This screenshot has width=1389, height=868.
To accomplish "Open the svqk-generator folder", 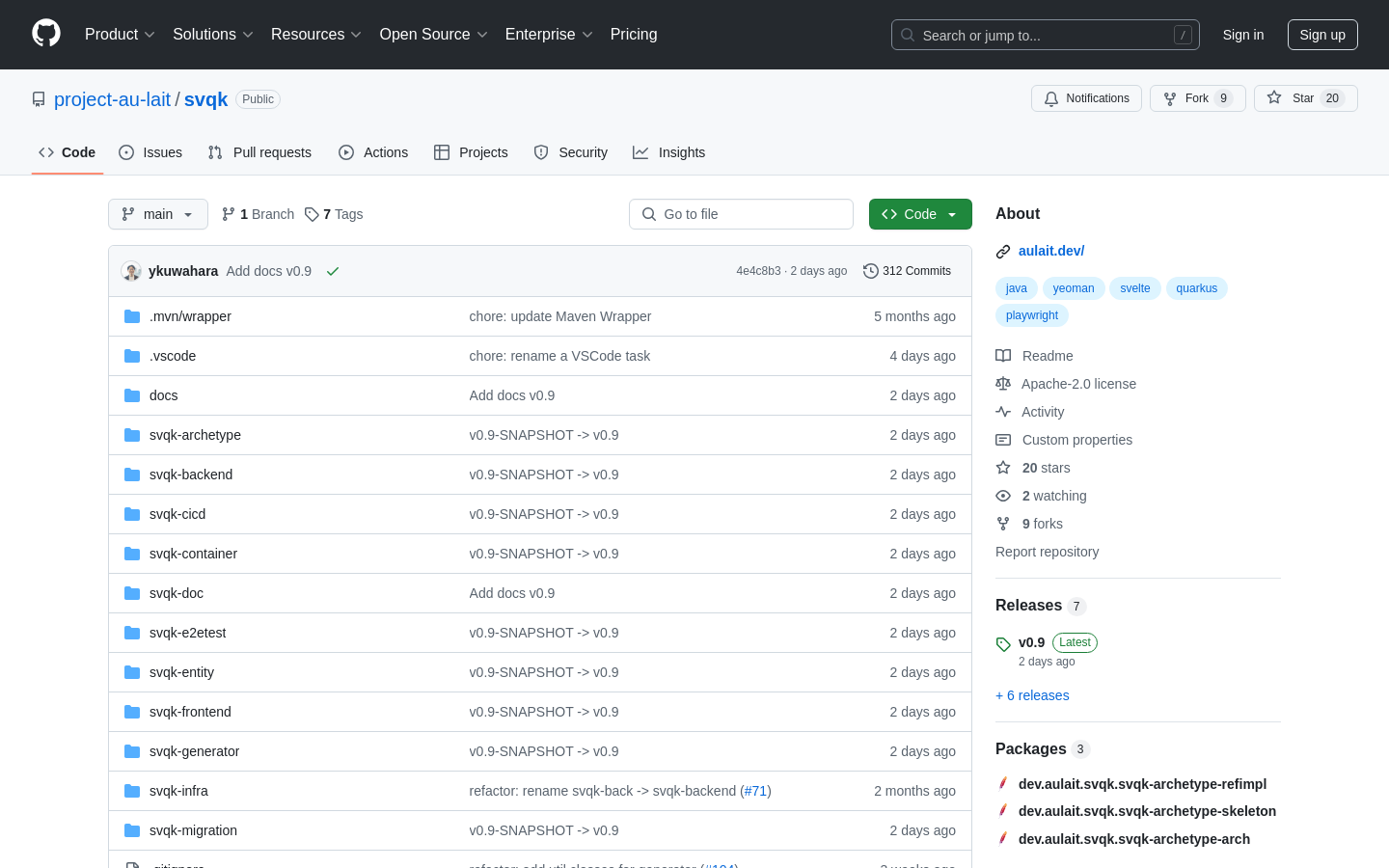I will point(194,751).
